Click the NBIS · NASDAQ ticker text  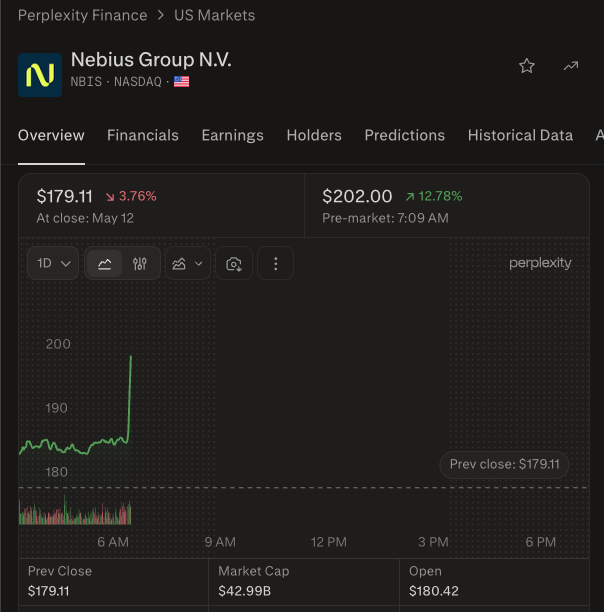[116, 82]
